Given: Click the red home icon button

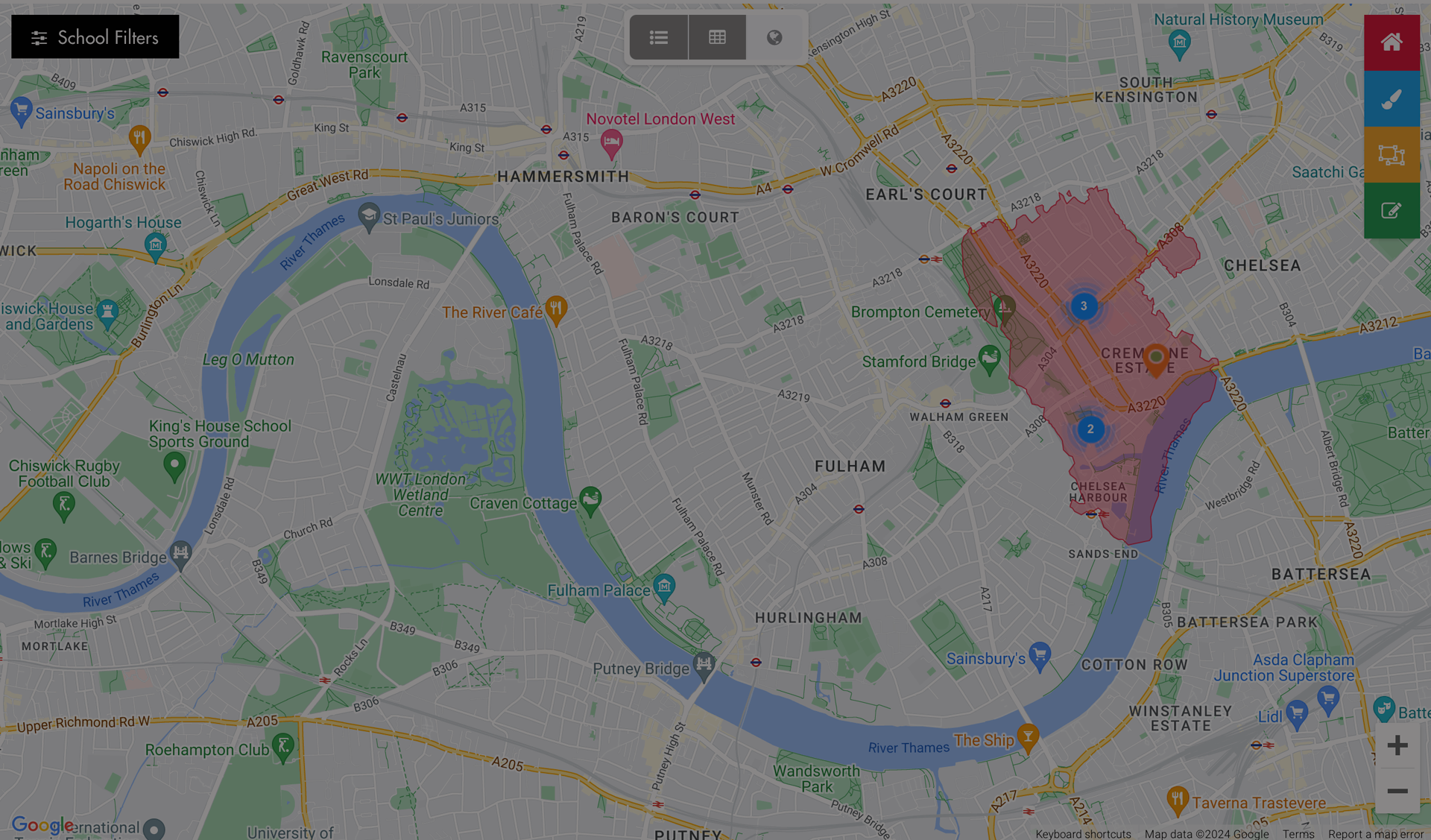Looking at the screenshot, I should (1391, 42).
